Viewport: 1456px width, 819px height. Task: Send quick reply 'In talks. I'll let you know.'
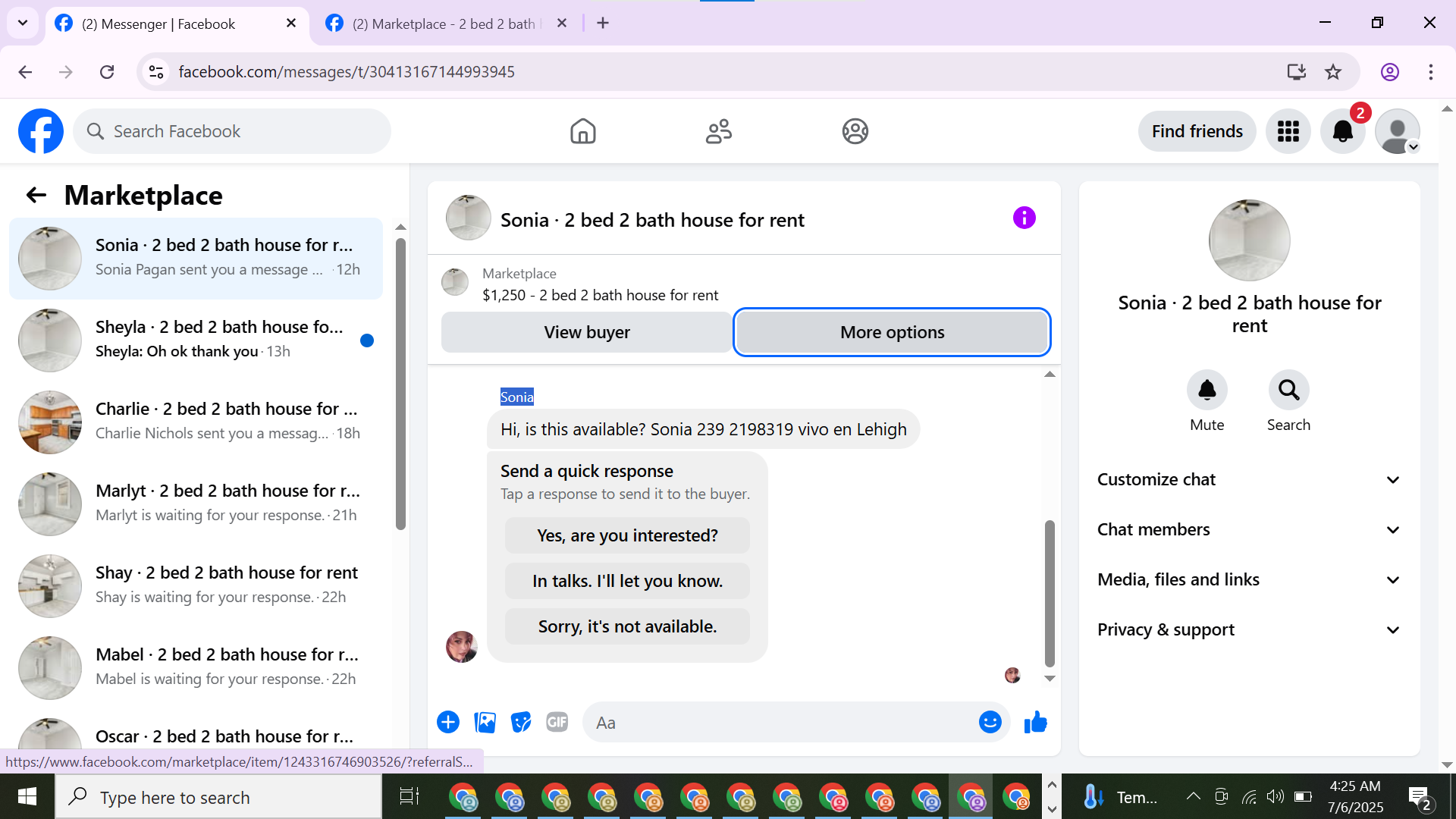pyautogui.click(x=627, y=581)
